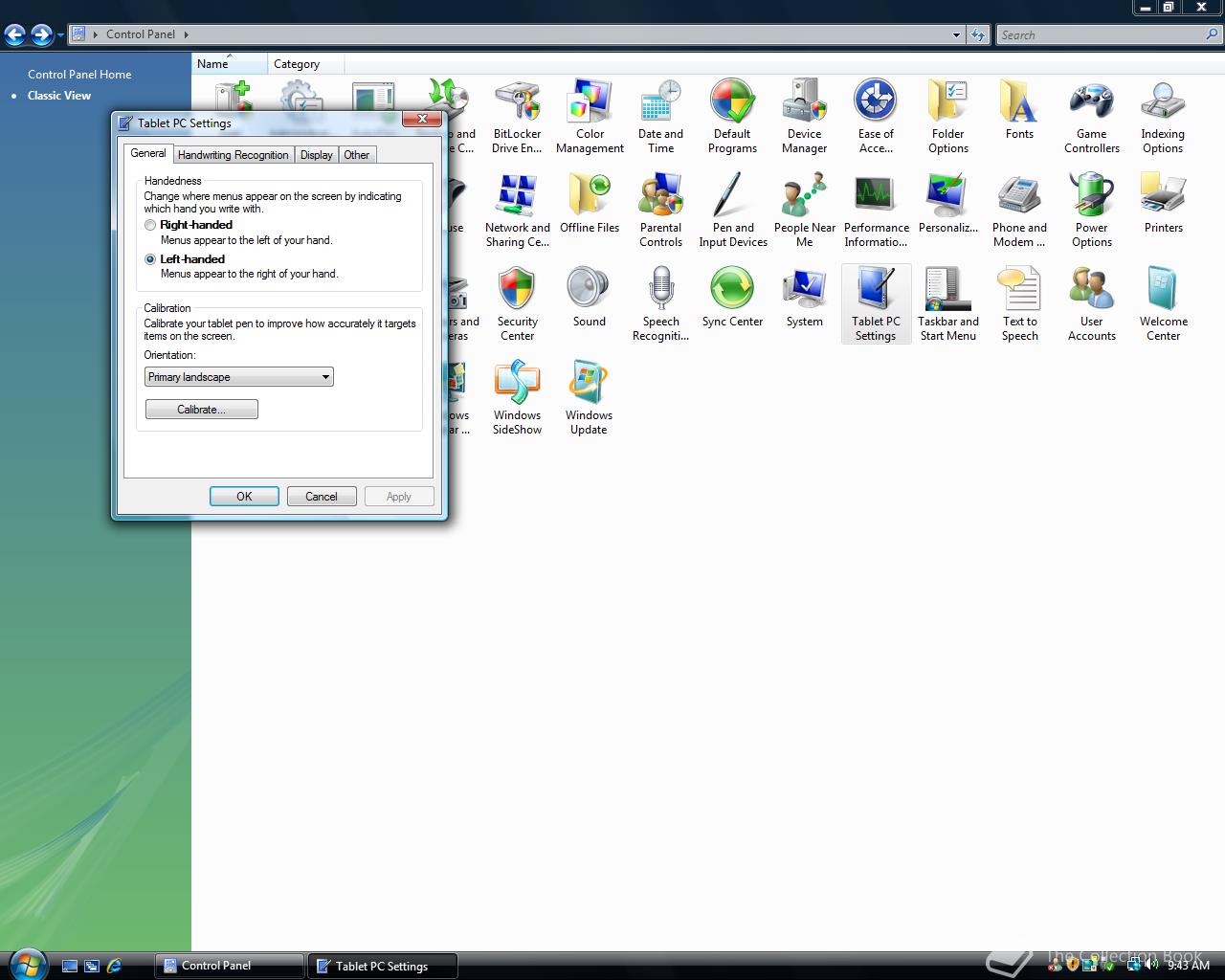Open Network and Sharing Center

(x=517, y=211)
